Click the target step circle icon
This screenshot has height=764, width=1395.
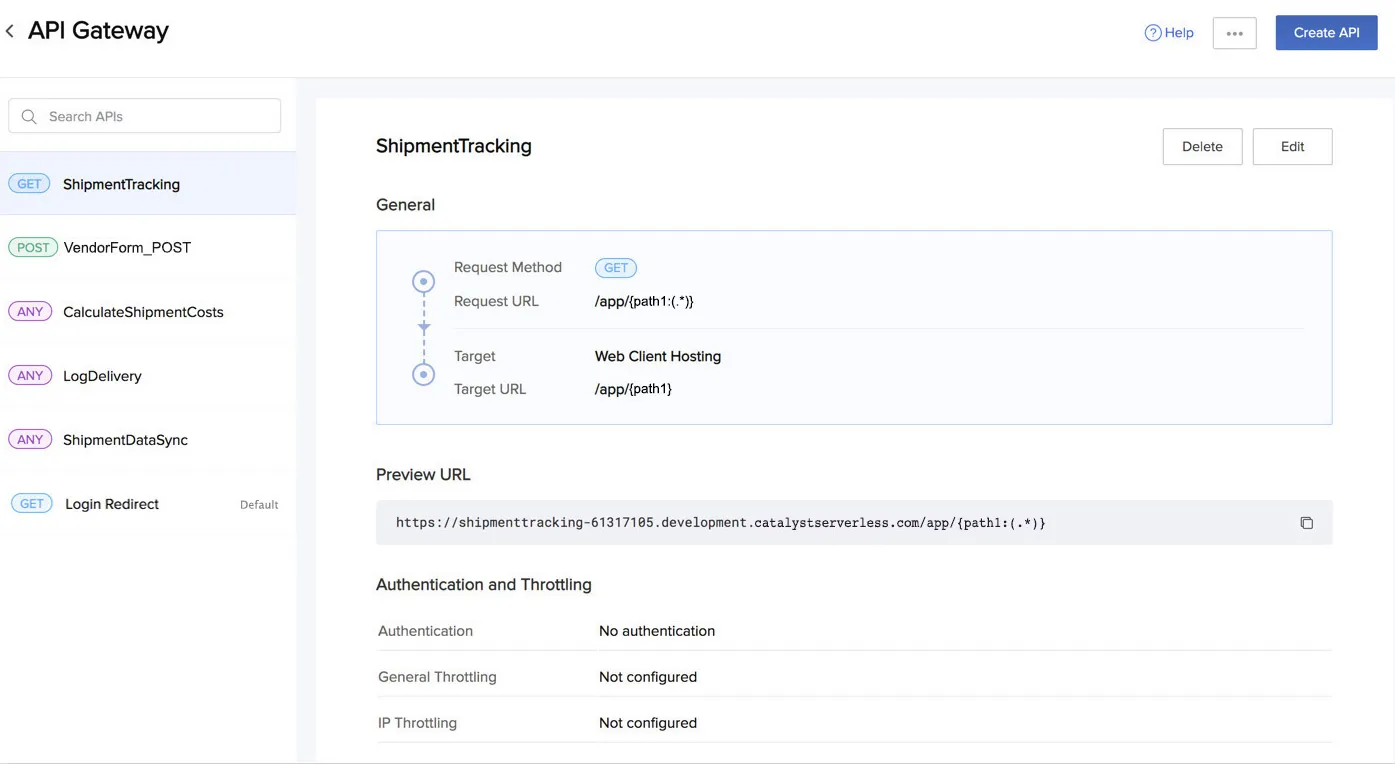[424, 375]
